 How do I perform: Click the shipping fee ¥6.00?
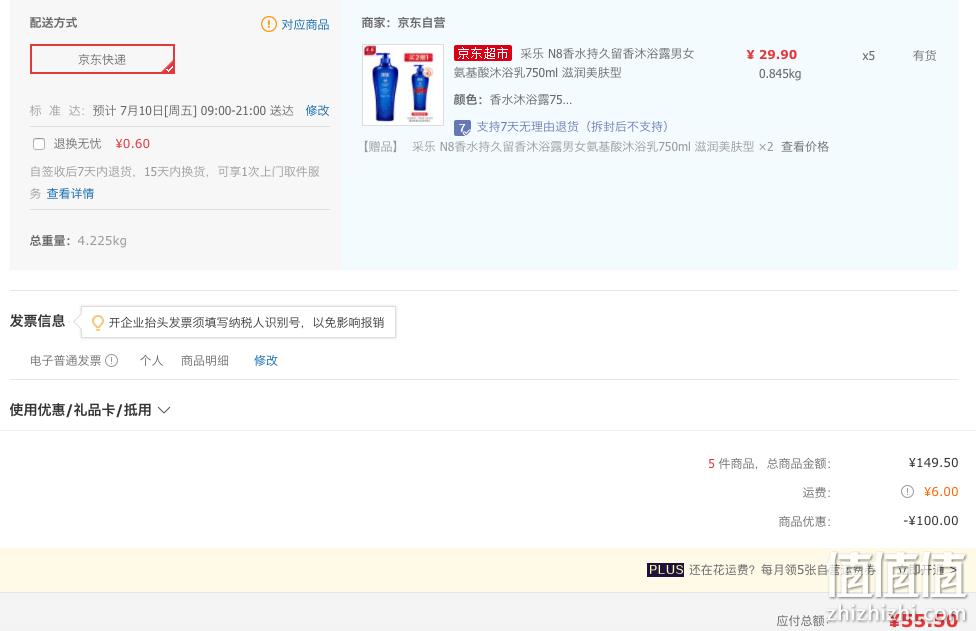tap(941, 492)
